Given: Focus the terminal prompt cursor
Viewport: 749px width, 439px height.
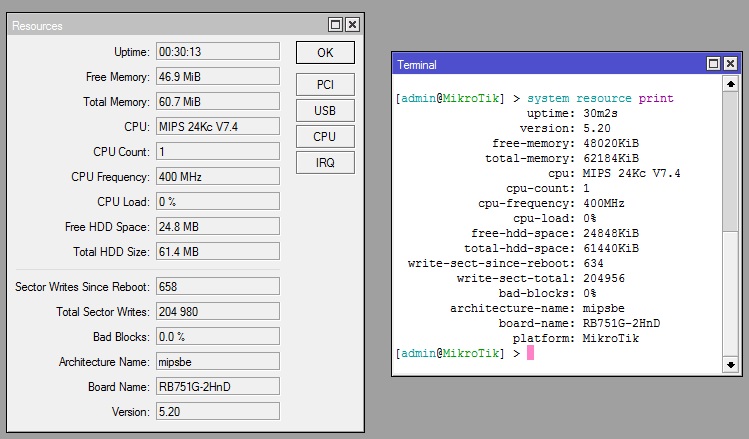Looking at the screenshot, I should tap(531, 353).
